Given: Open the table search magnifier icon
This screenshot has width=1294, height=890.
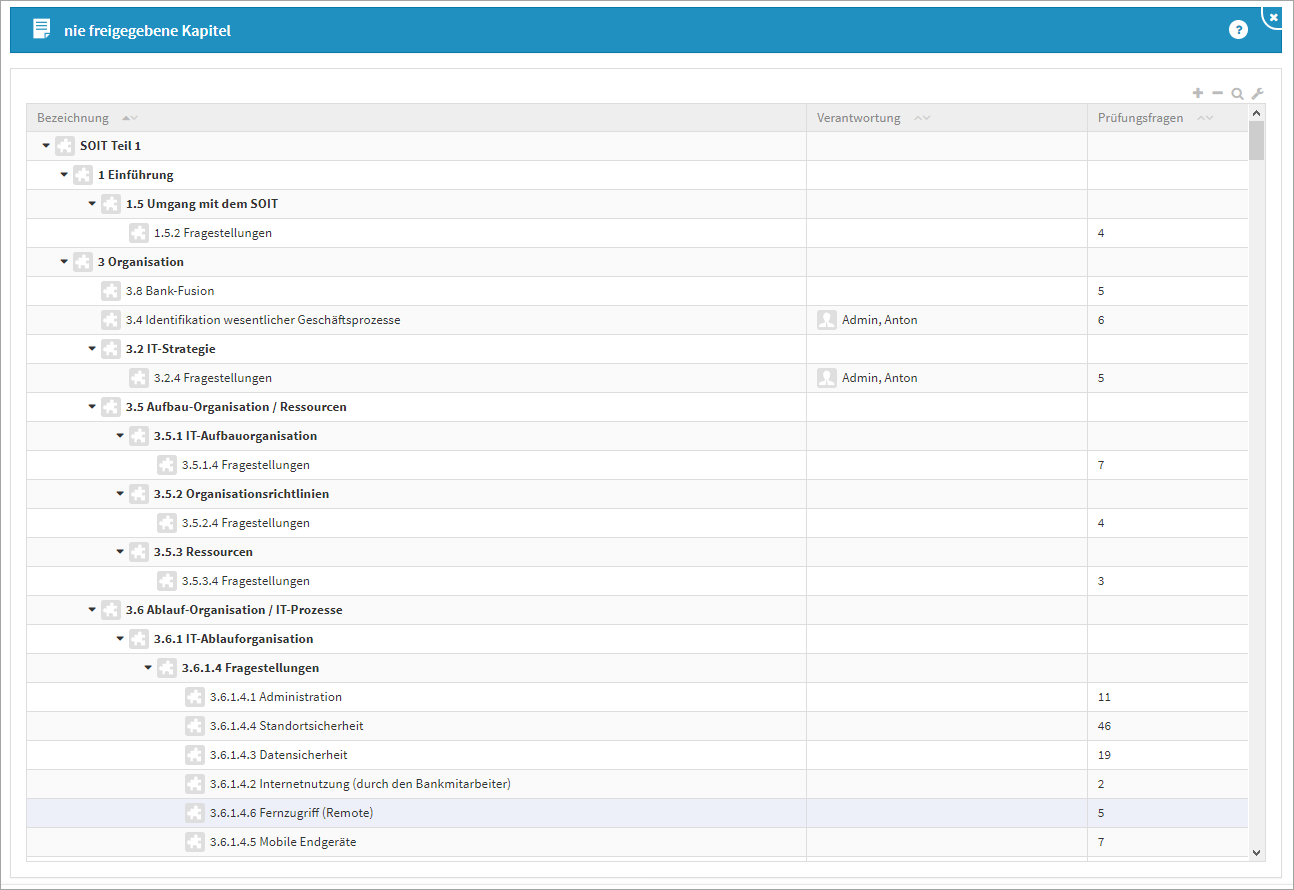Looking at the screenshot, I should pyautogui.click(x=1237, y=94).
